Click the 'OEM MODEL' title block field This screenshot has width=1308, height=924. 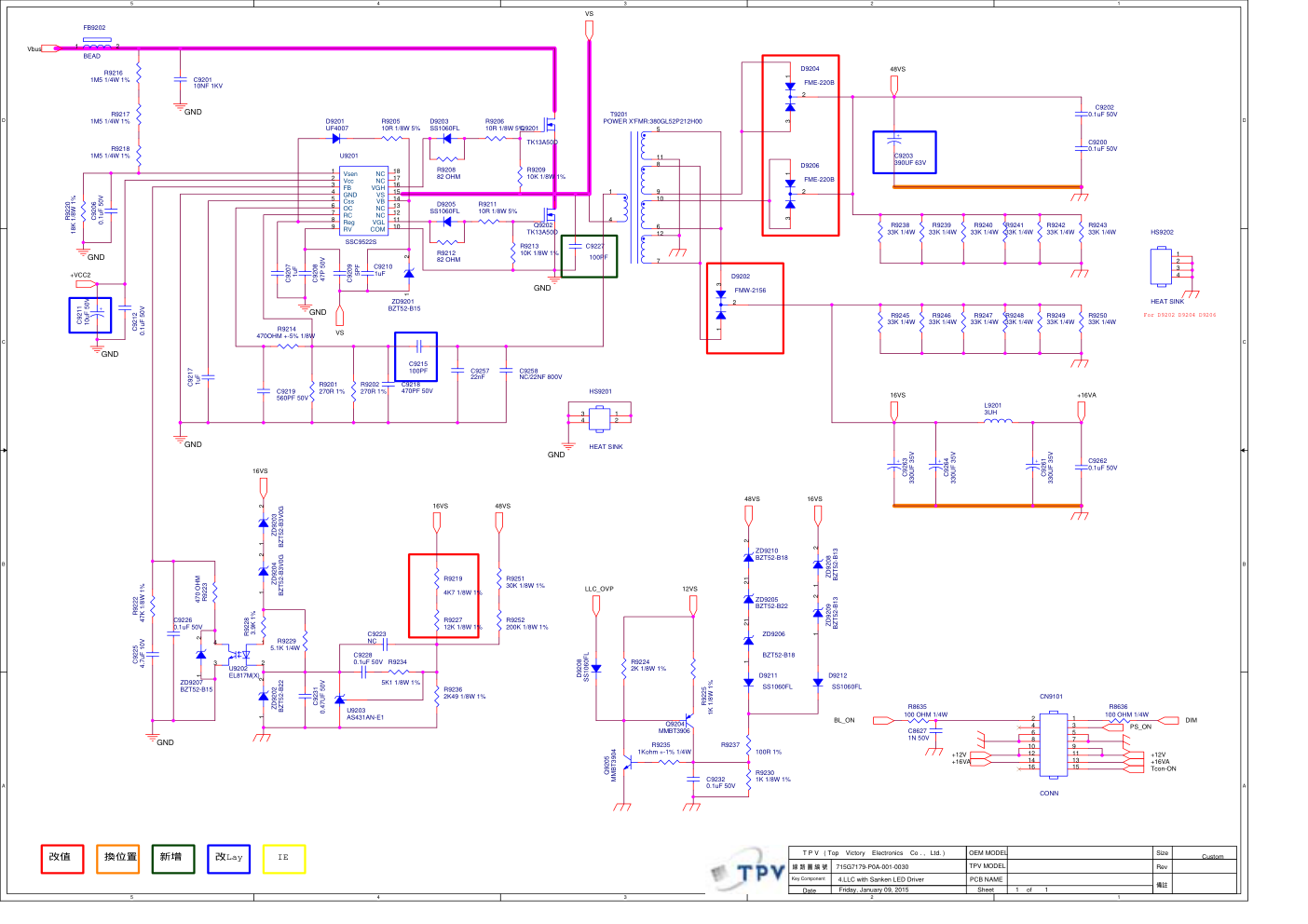[988, 852]
